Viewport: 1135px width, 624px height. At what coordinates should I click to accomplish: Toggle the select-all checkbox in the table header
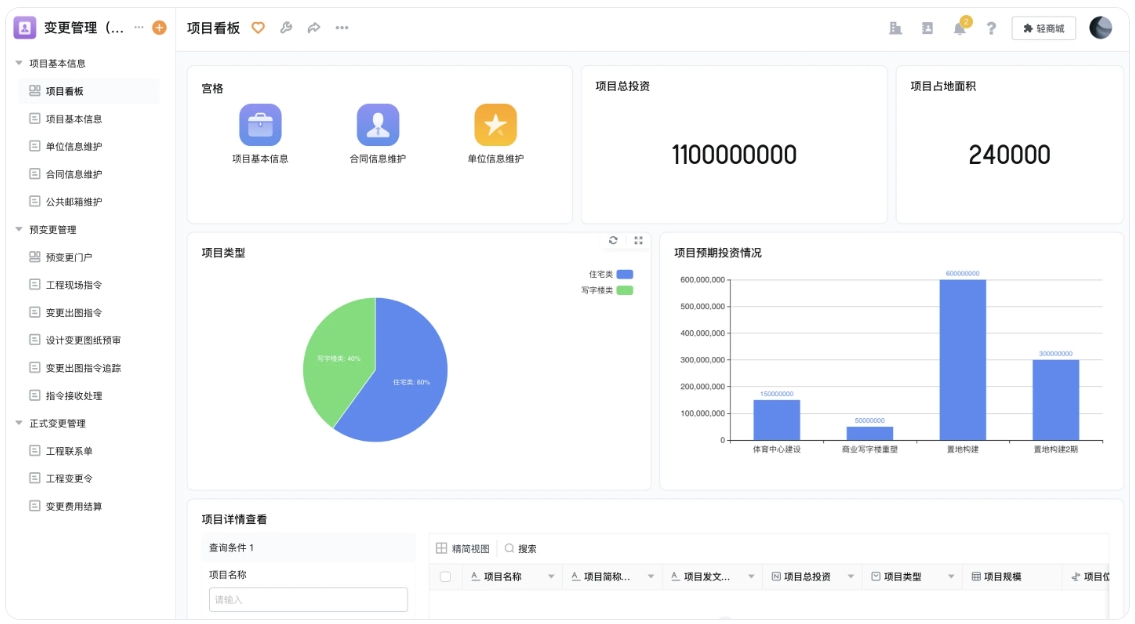coord(443,575)
